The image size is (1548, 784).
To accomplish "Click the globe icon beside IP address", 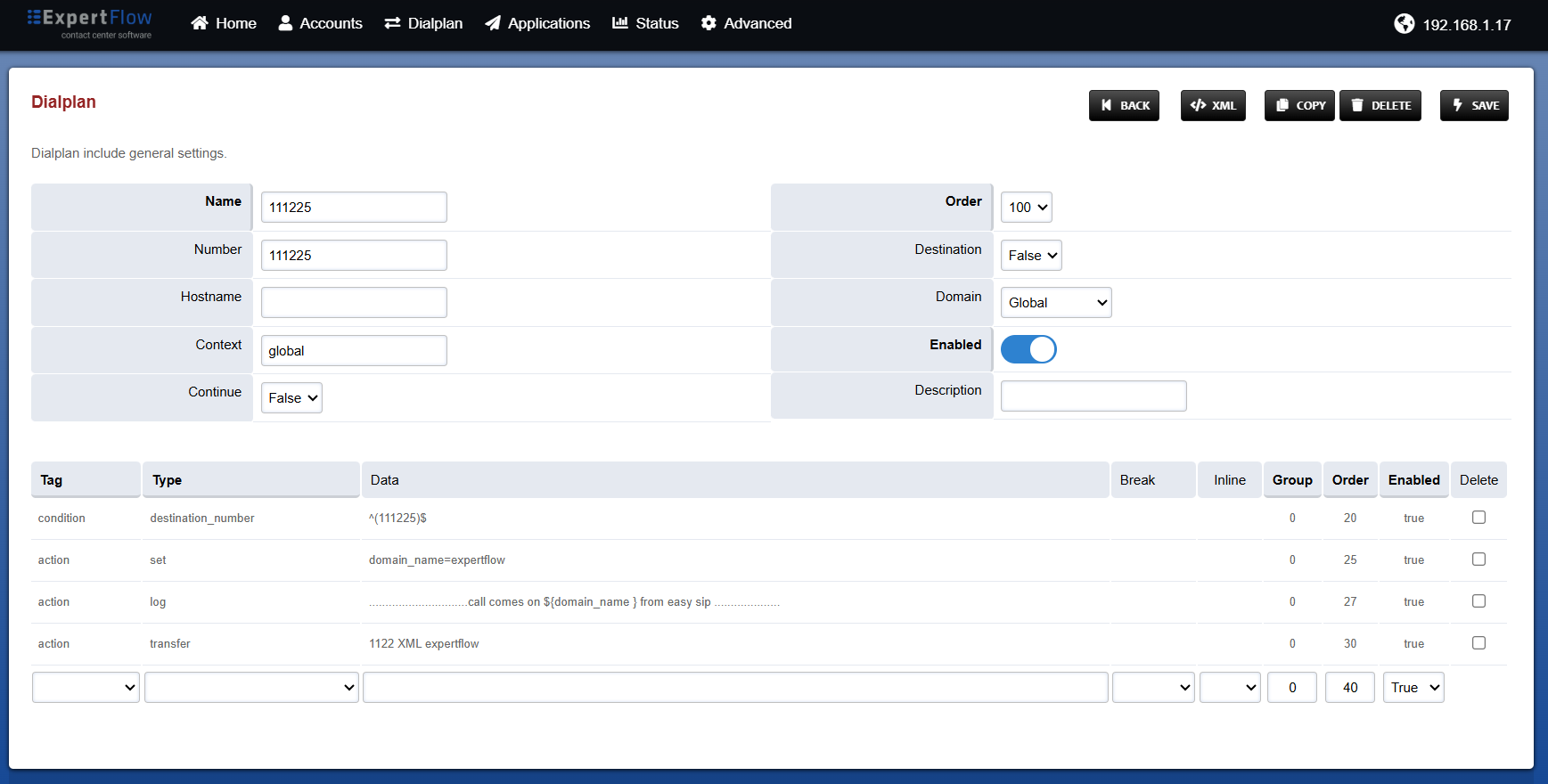I will point(1405,24).
